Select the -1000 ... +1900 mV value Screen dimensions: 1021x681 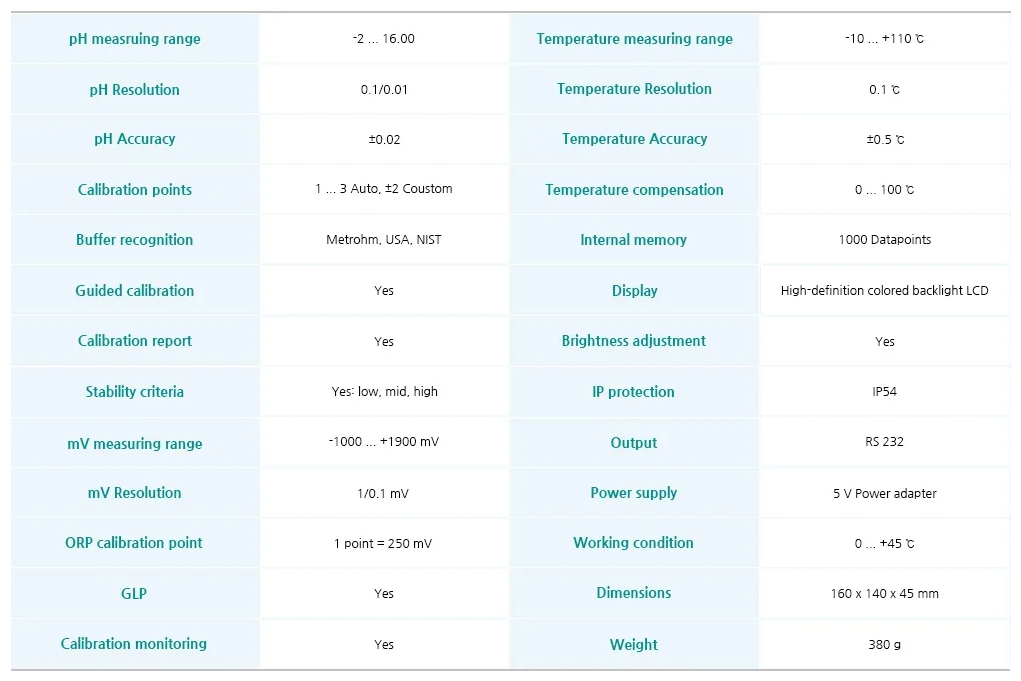coord(384,441)
